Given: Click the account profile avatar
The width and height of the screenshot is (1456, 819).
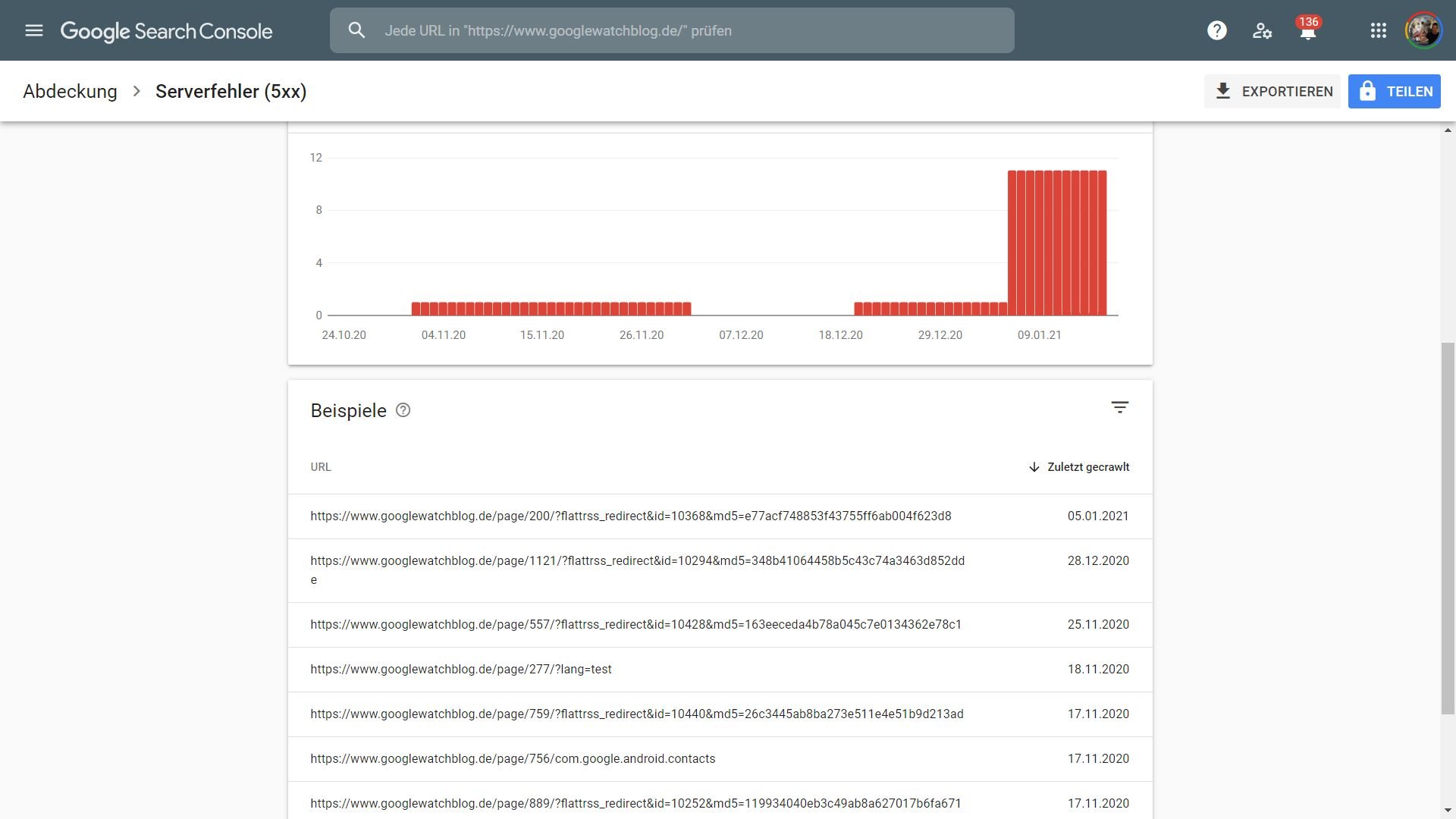Looking at the screenshot, I should (x=1423, y=30).
